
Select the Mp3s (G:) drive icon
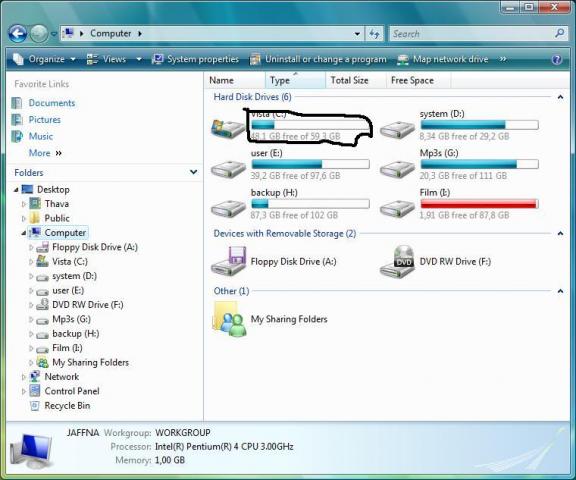397,169
